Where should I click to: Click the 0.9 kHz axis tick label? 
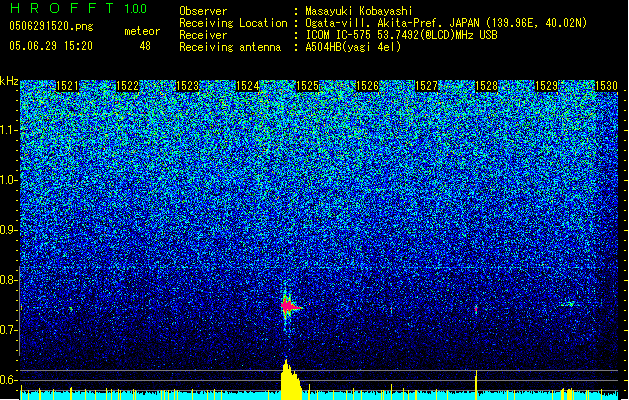(x=8, y=230)
